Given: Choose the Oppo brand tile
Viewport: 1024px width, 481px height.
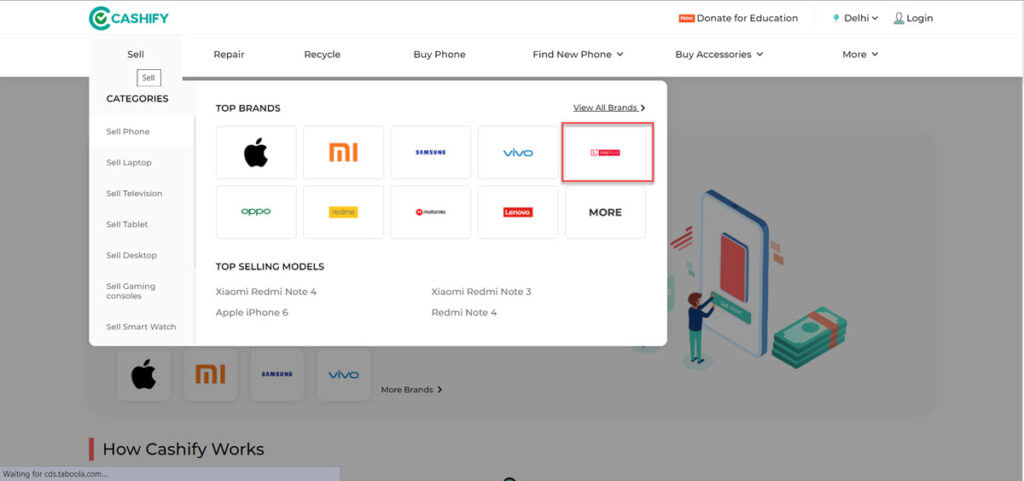Looking at the screenshot, I should tap(256, 212).
